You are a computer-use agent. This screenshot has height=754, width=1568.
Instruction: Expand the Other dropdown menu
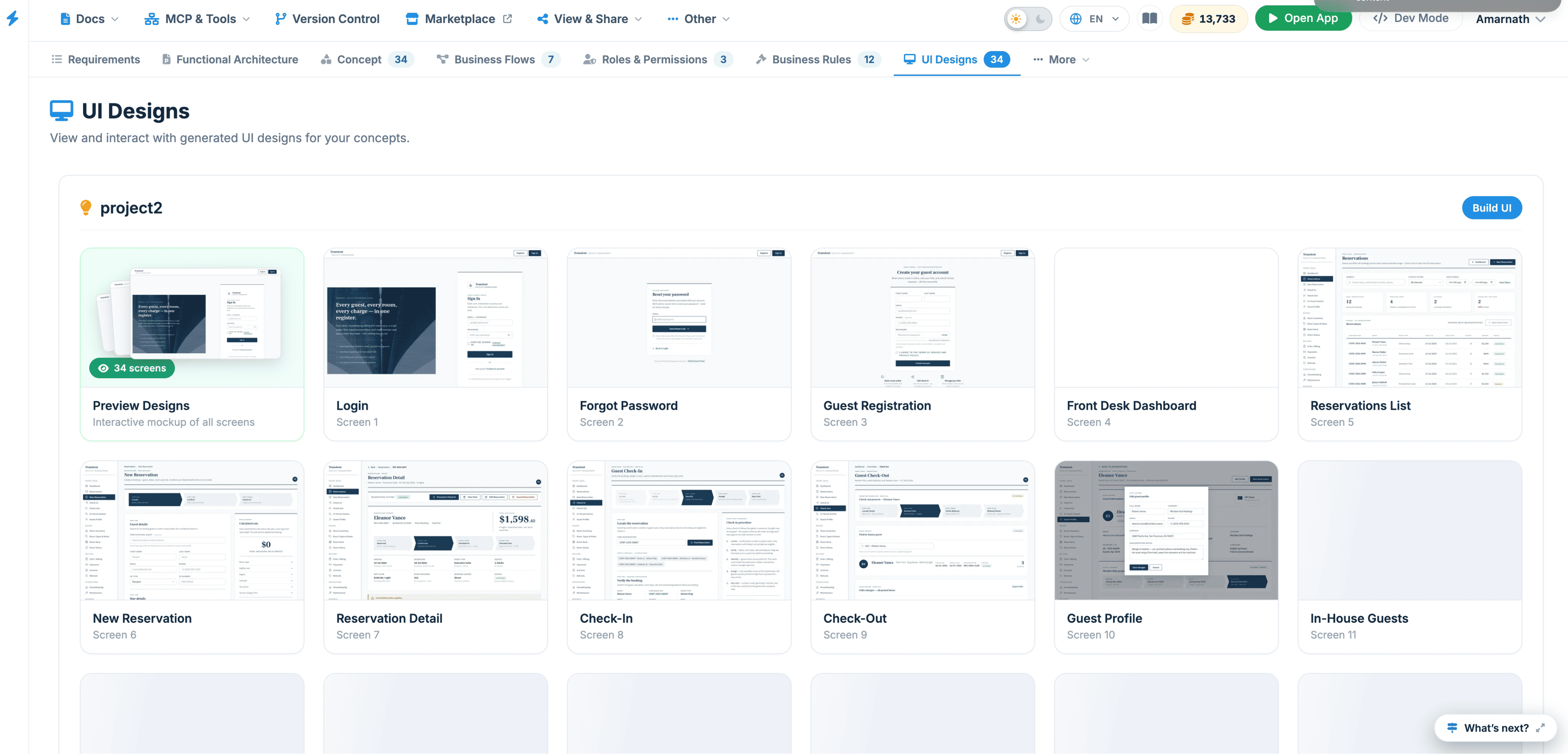click(x=698, y=19)
